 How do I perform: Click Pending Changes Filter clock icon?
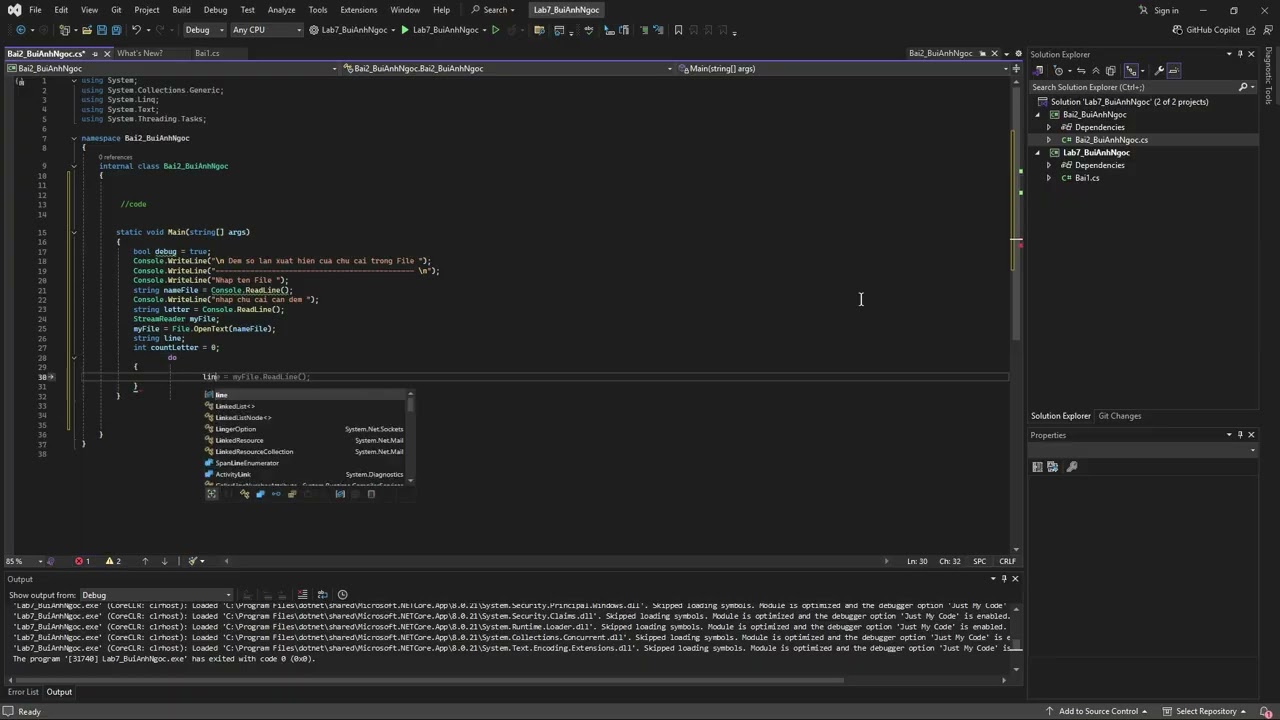coord(1059,70)
